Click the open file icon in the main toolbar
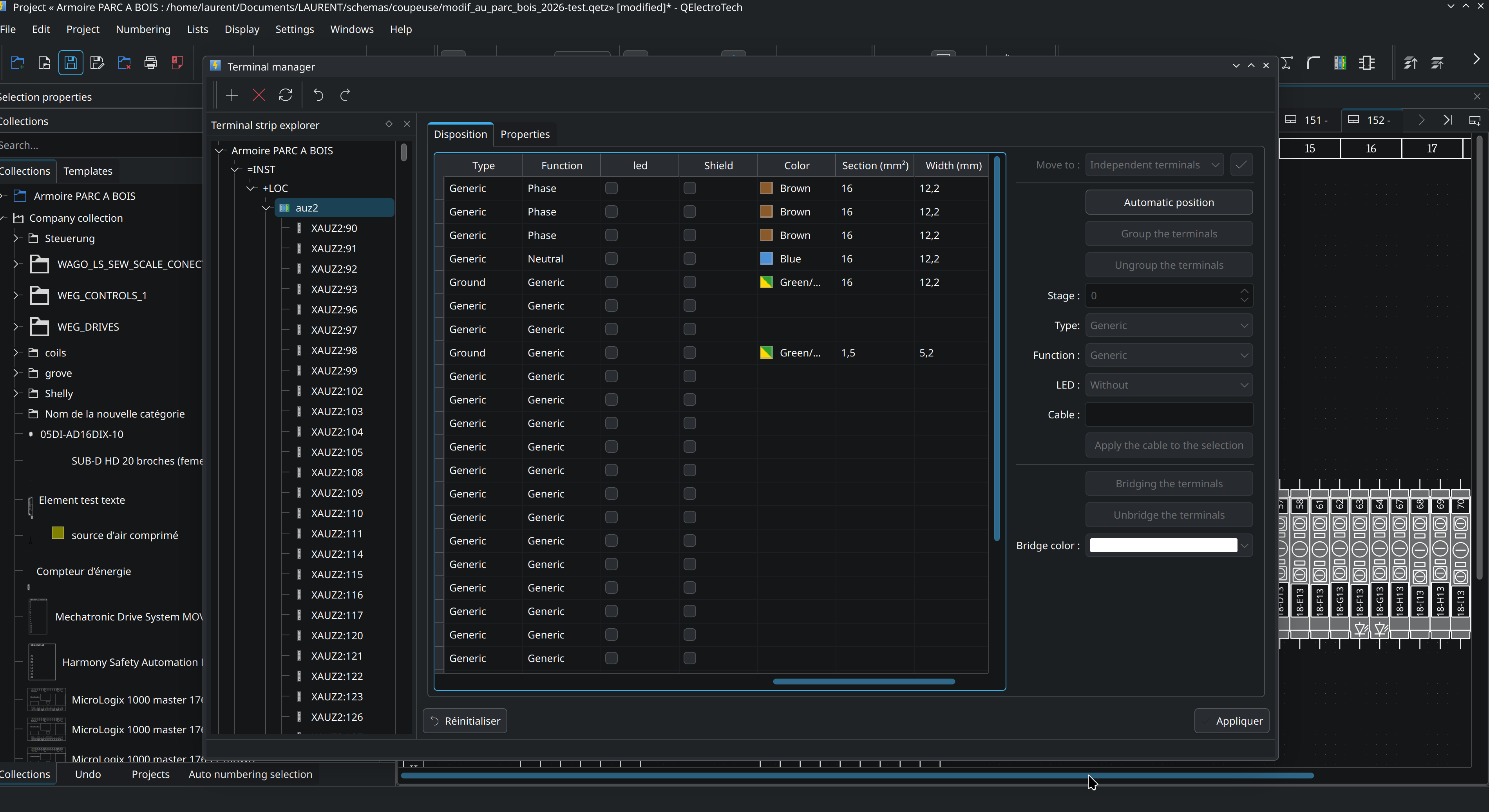 click(x=44, y=62)
